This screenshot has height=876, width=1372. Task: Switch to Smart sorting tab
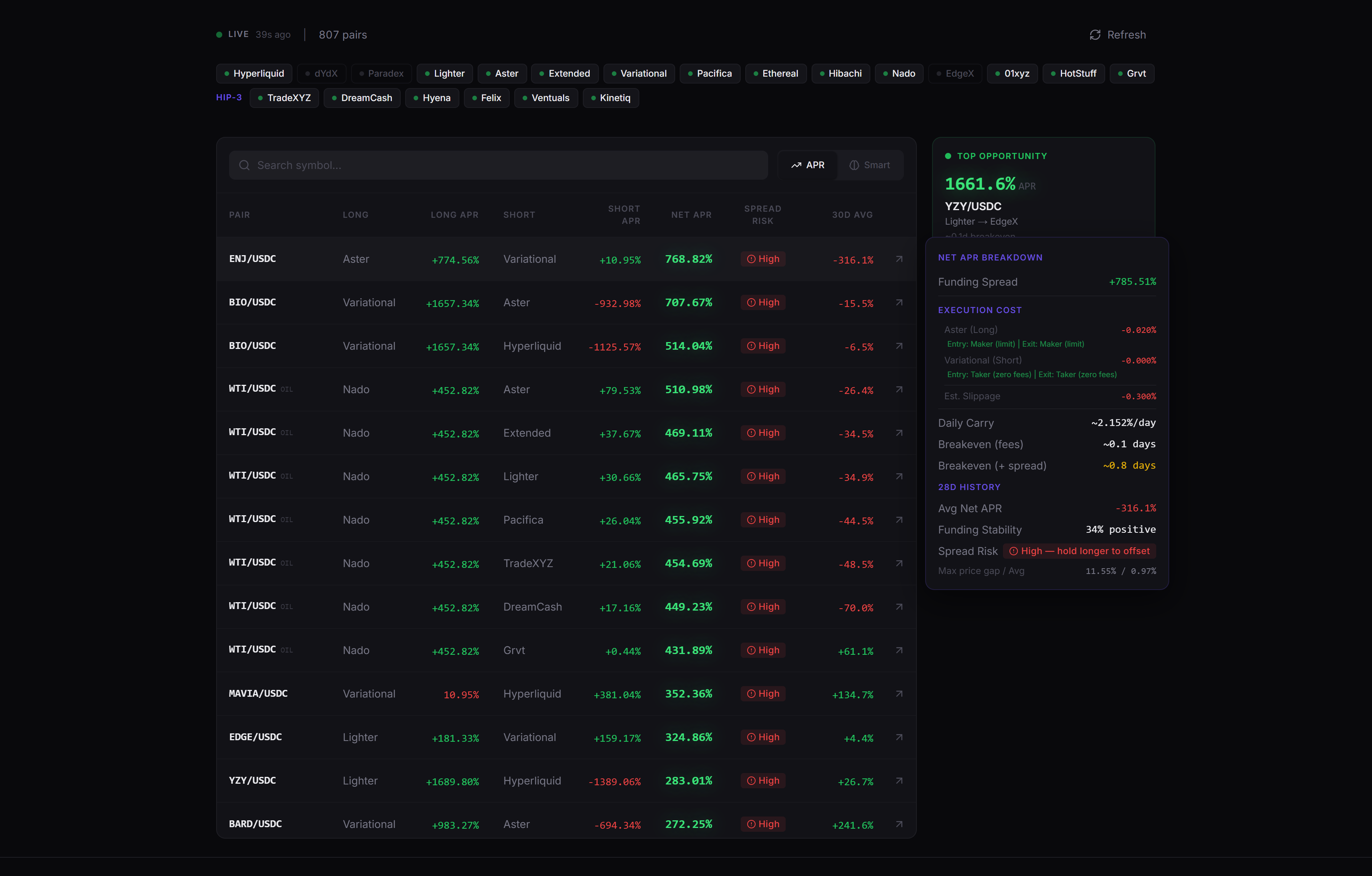pyautogui.click(x=870, y=165)
